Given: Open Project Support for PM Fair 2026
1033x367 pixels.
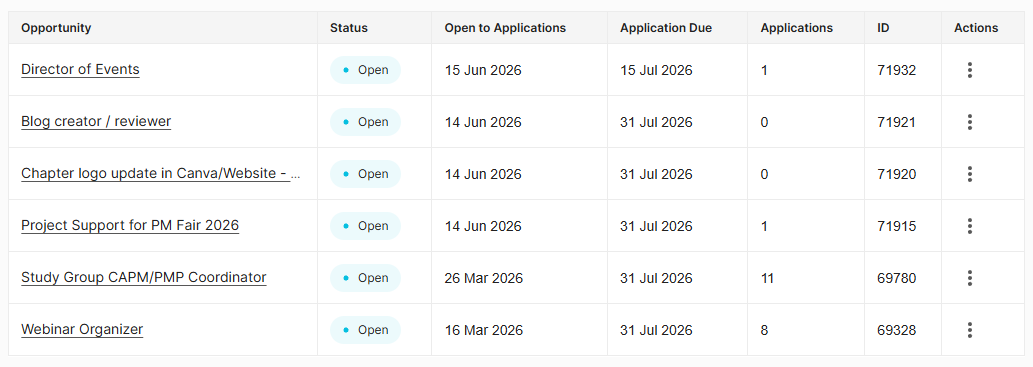Looking at the screenshot, I should pyautogui.click(x=130, y=226).
